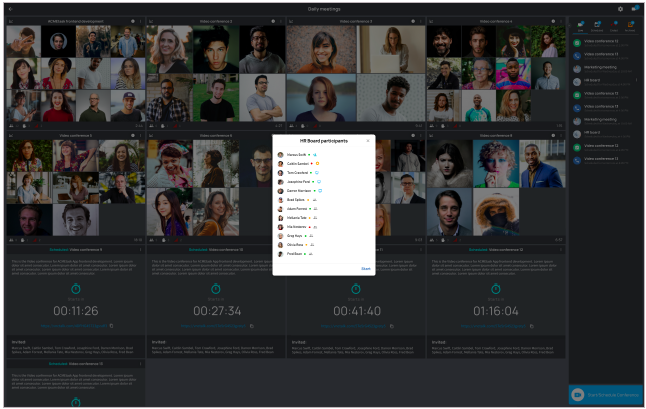Copy the Video conference 9 meeting link

click(112, 326)
